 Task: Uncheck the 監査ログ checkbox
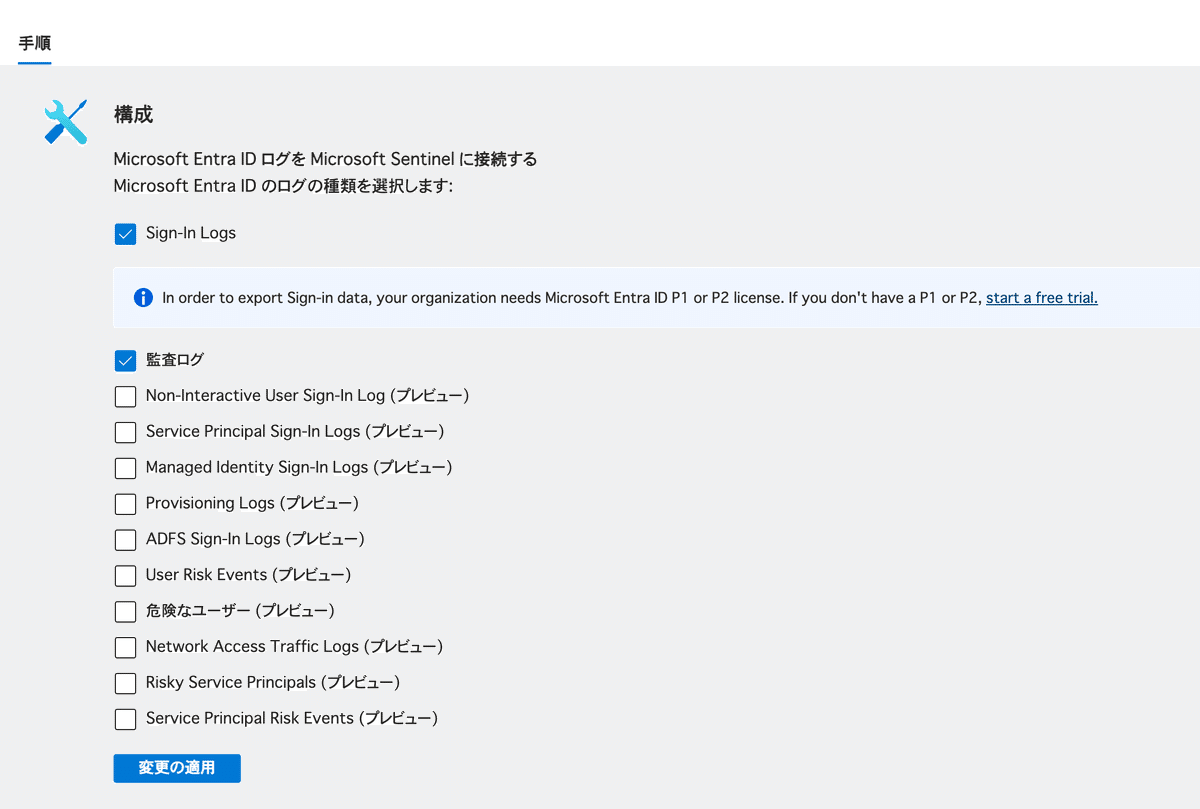point(125,360)
